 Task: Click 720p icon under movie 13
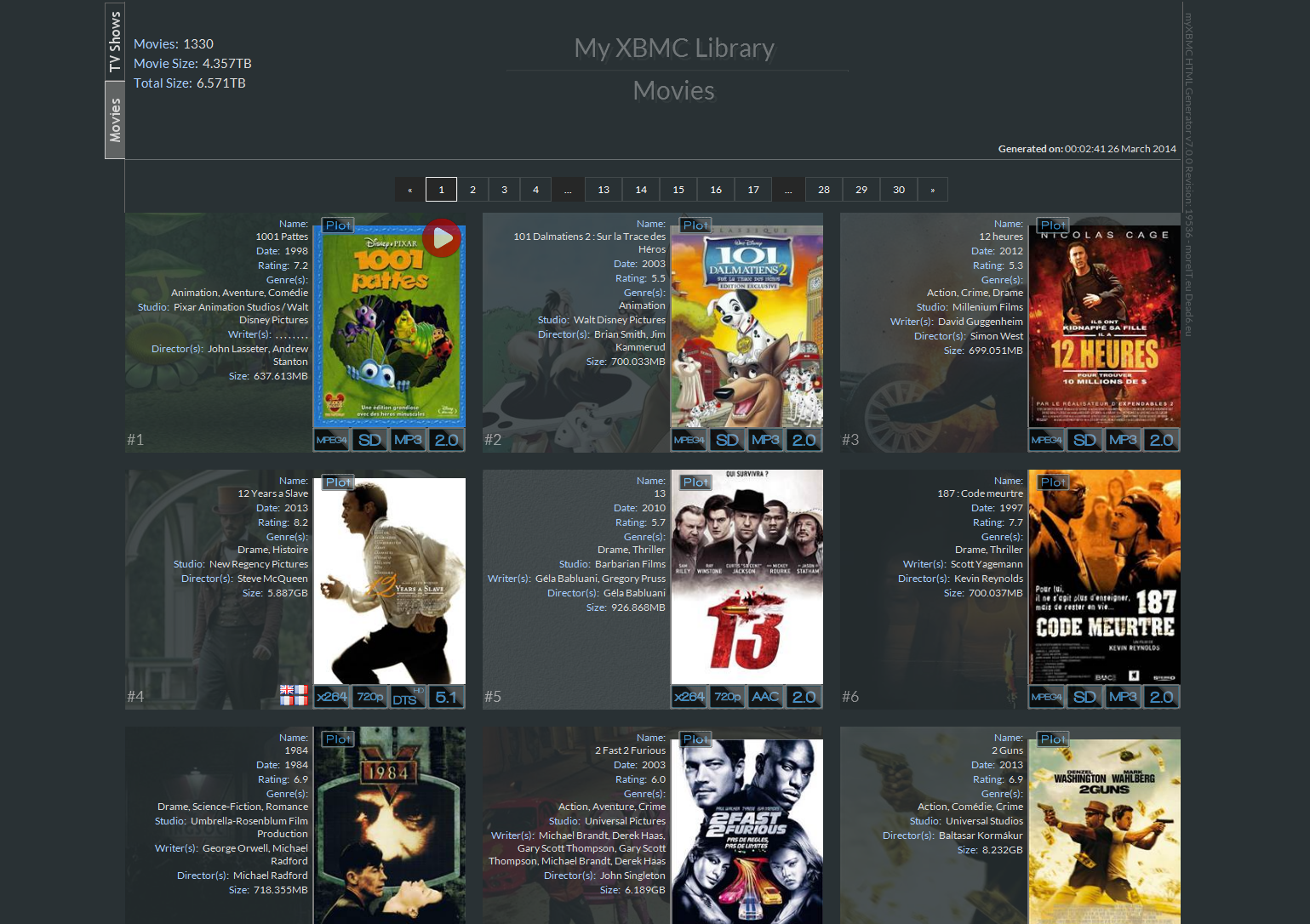click(728, 697)
